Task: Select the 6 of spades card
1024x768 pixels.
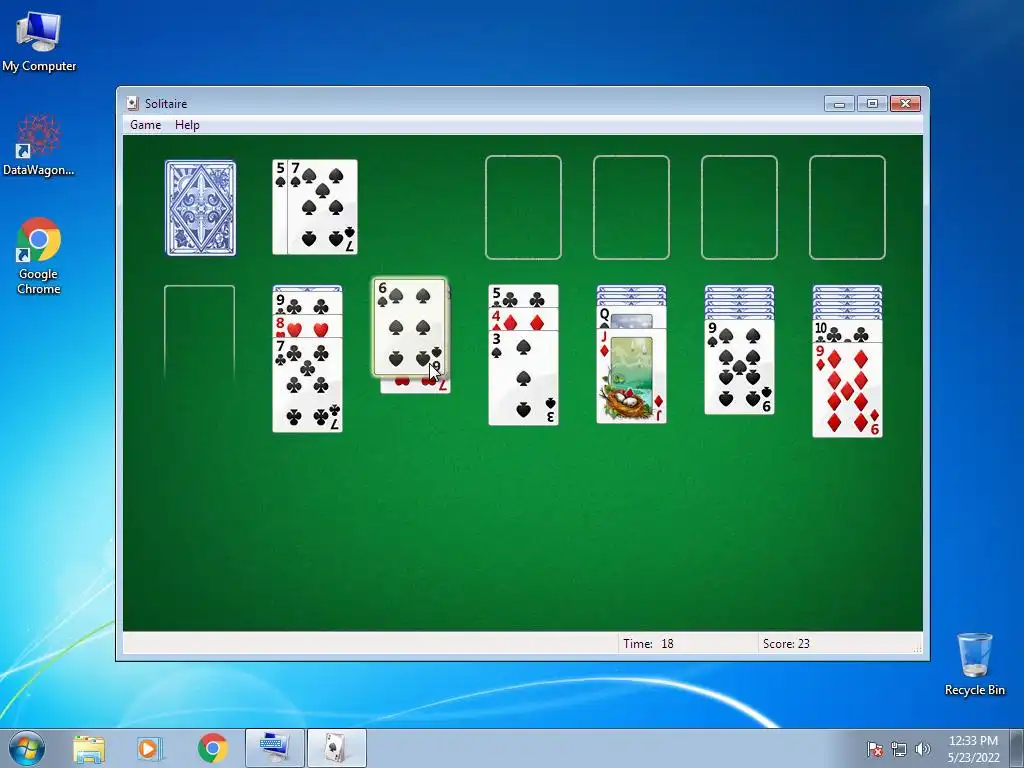Action: click(x=409, y=327)
